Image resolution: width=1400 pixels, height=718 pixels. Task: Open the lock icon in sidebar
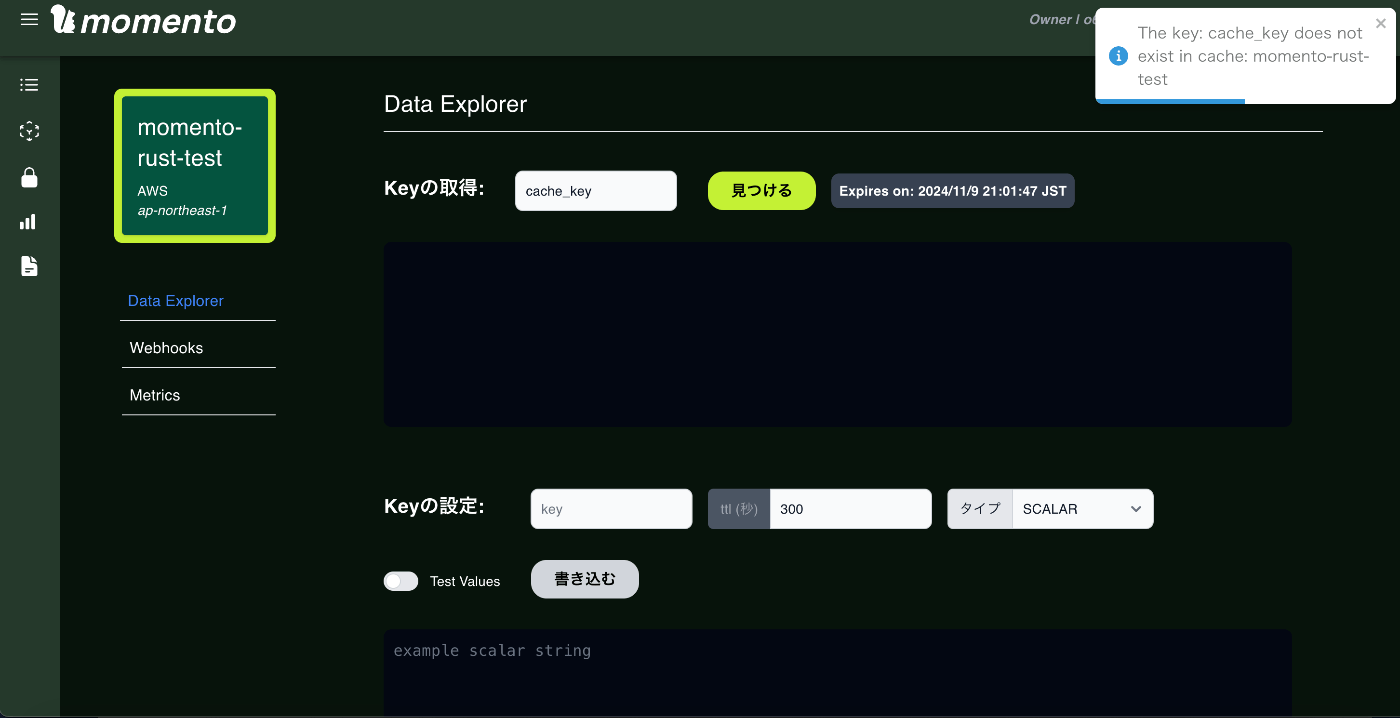click(x=29, y=177)
